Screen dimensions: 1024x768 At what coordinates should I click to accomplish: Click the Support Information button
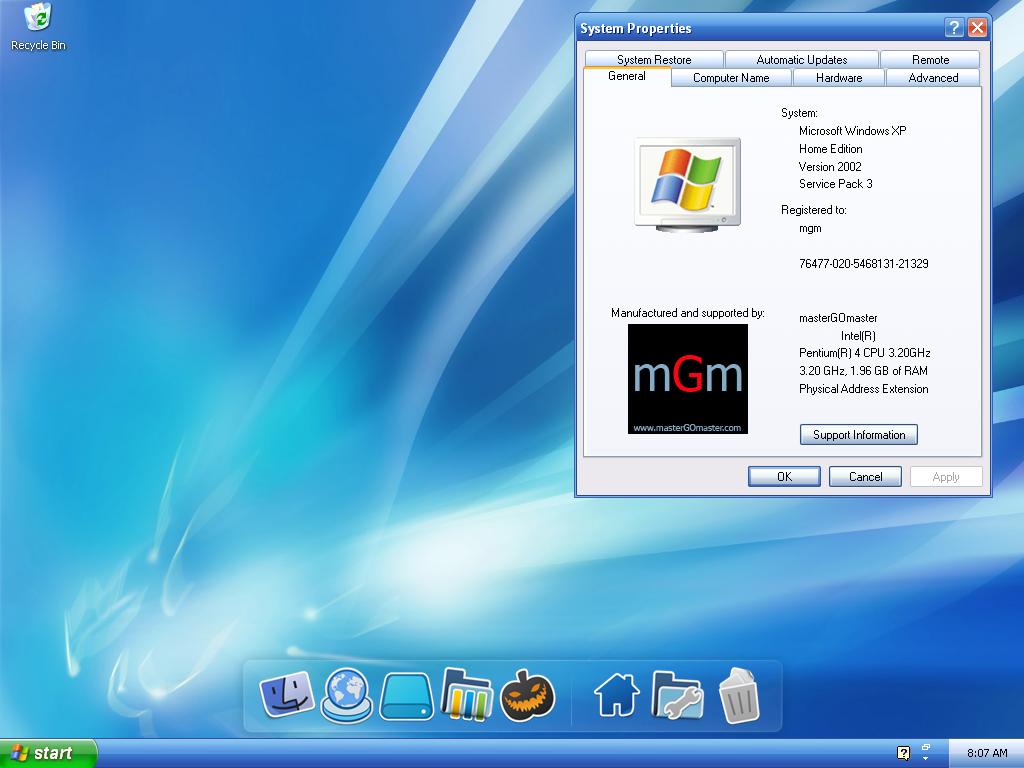(x=859, y=435)
